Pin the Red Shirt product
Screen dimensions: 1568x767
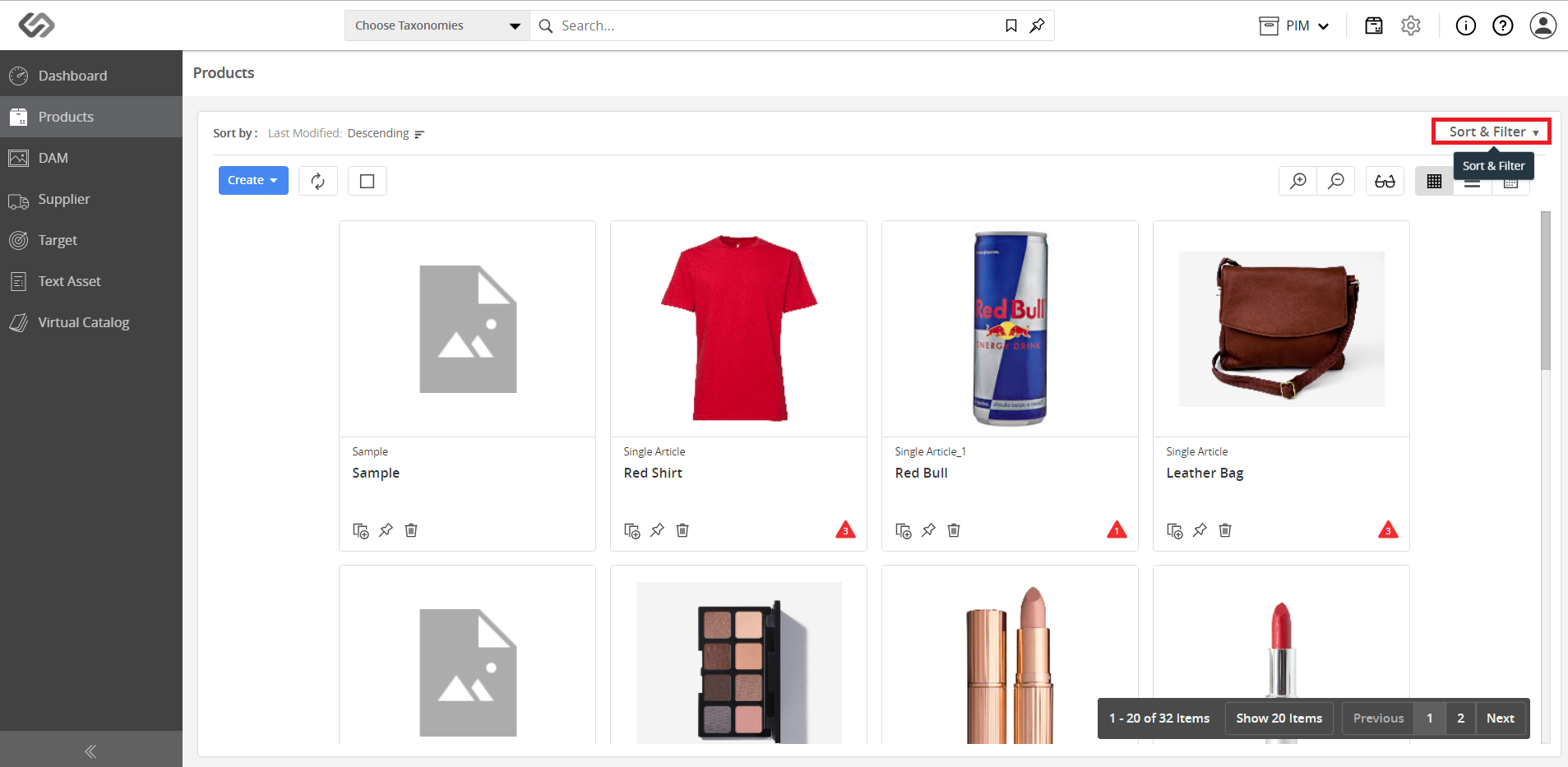point(657,530)
